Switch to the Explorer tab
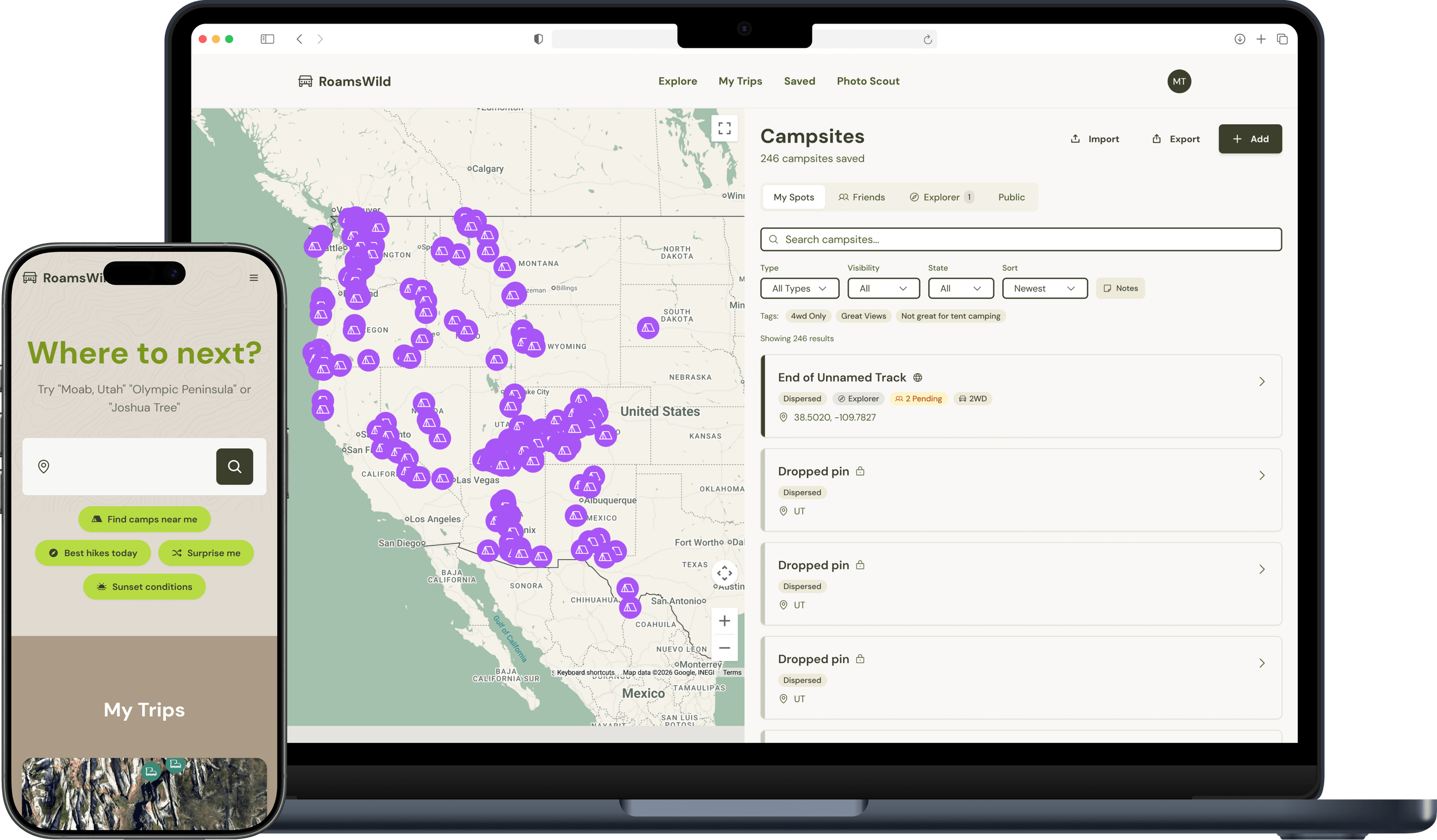The width and height of the screenshot is (1437, 840). pos(942,197)
